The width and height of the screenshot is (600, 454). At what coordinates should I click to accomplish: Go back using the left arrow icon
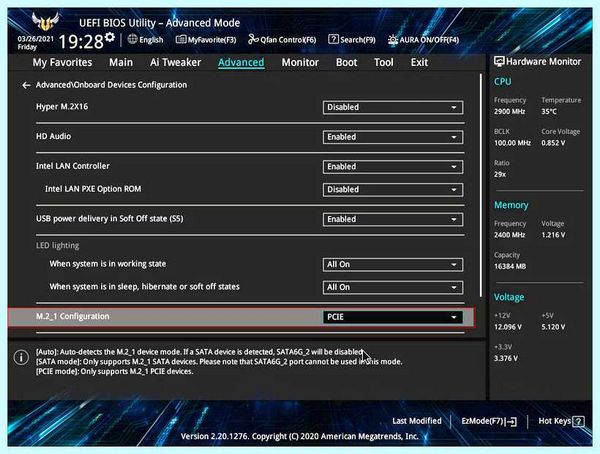click(26, 85)
